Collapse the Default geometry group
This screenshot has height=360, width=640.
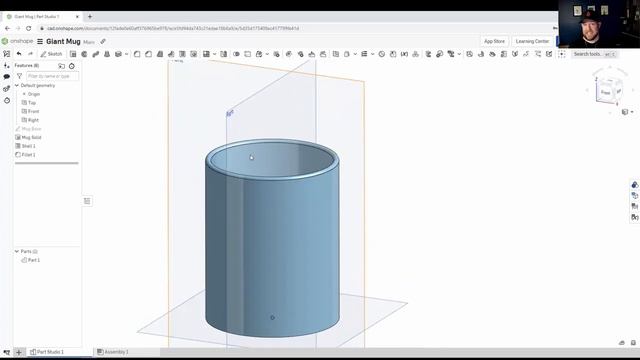17,85
